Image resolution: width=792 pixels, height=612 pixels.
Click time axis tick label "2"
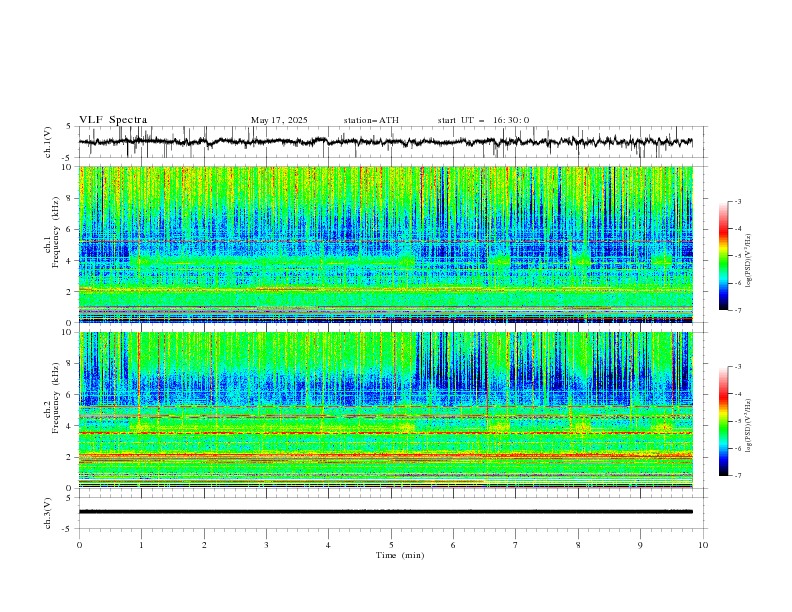tap(204, 545)
